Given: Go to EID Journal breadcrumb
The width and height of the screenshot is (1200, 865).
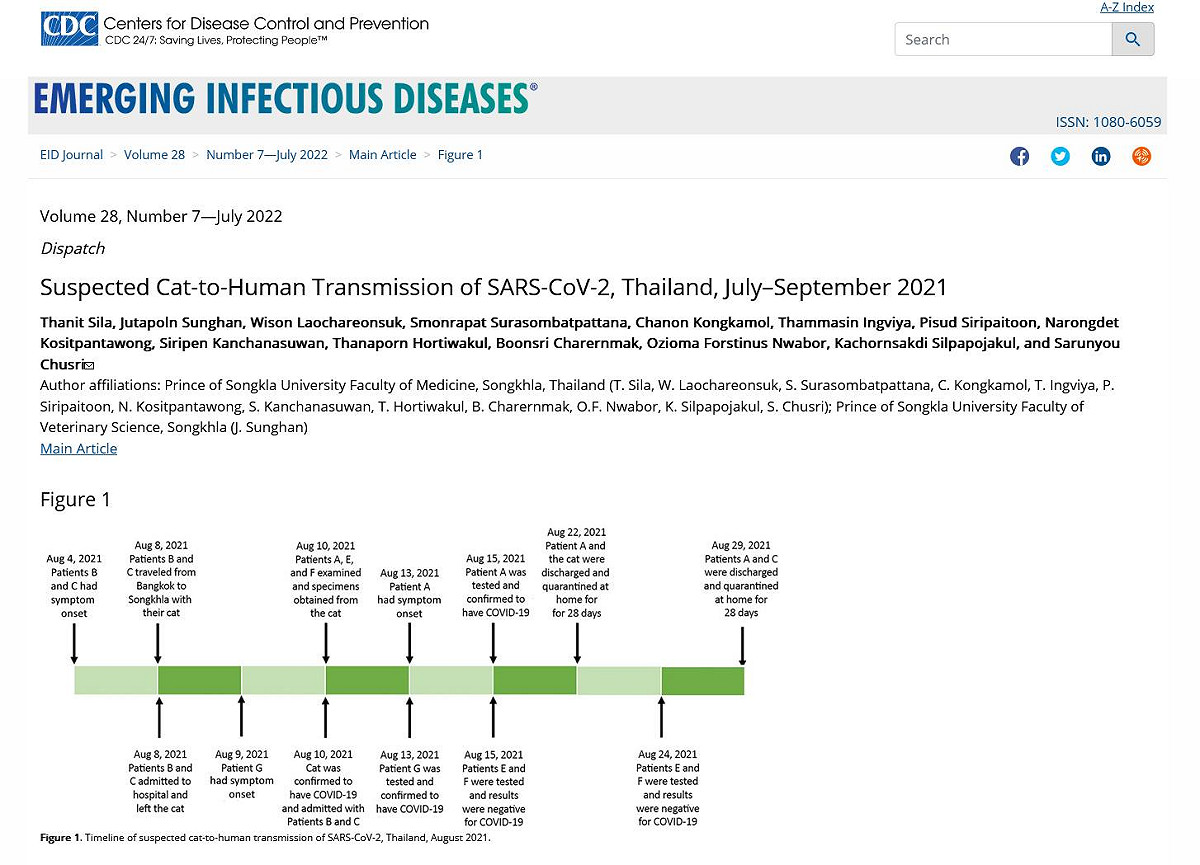Looking at the screenshot, I should click(71, 155).
